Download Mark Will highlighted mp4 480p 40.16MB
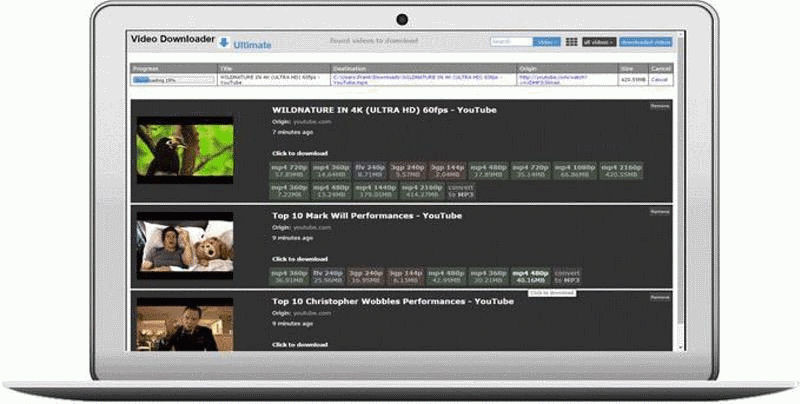Screen dimensions: 800x404 click(x=531, y=277)
